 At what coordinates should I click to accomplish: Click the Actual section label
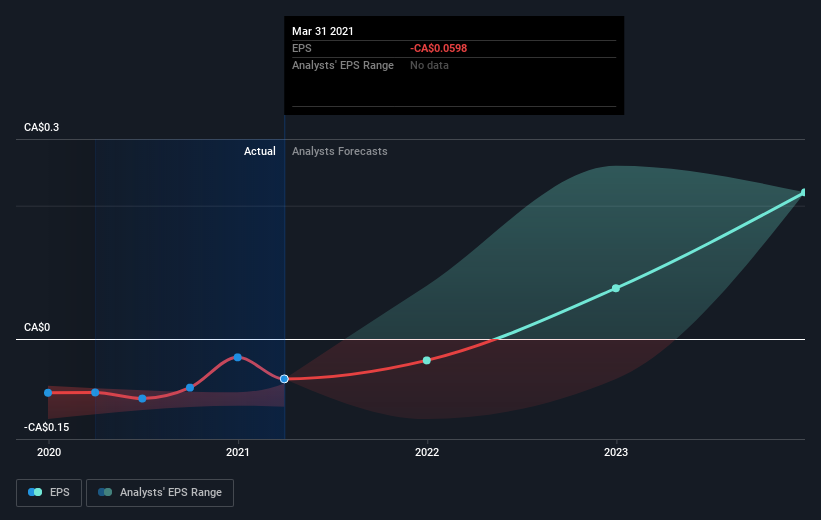[260, 151]
